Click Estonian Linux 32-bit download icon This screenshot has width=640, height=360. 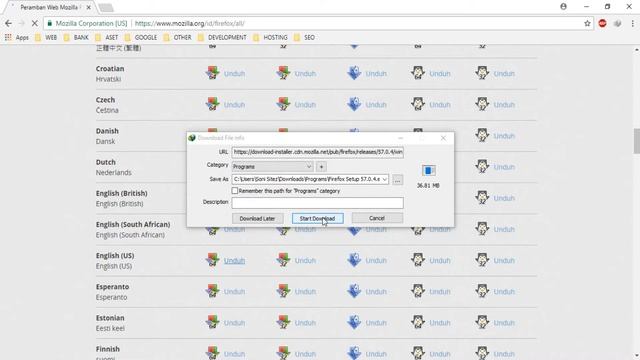(482, 322)
